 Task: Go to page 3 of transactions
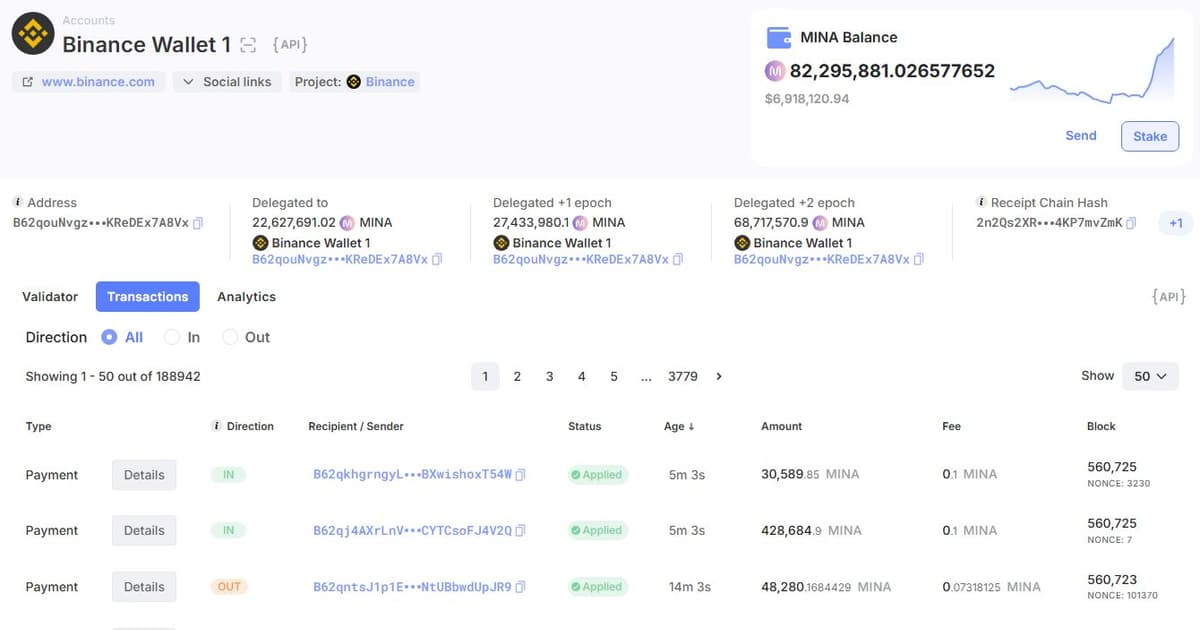click(549, 376)
